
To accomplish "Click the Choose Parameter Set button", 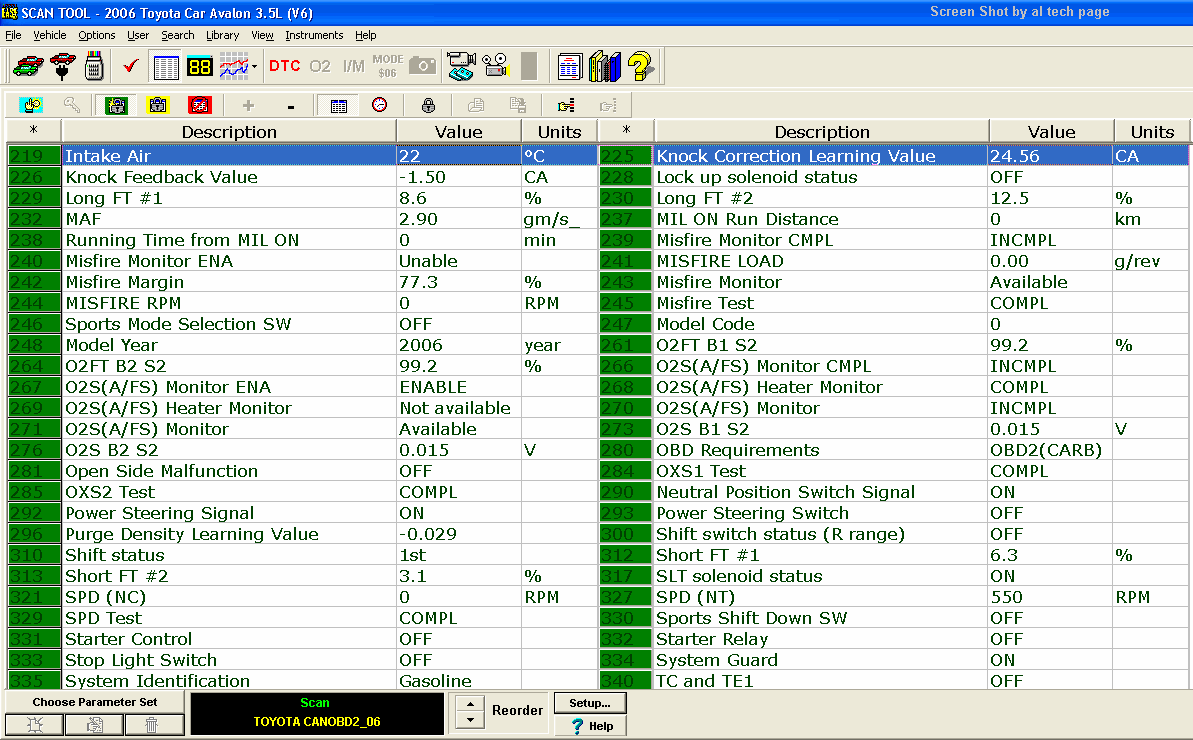I will click(x=95, y=702).
